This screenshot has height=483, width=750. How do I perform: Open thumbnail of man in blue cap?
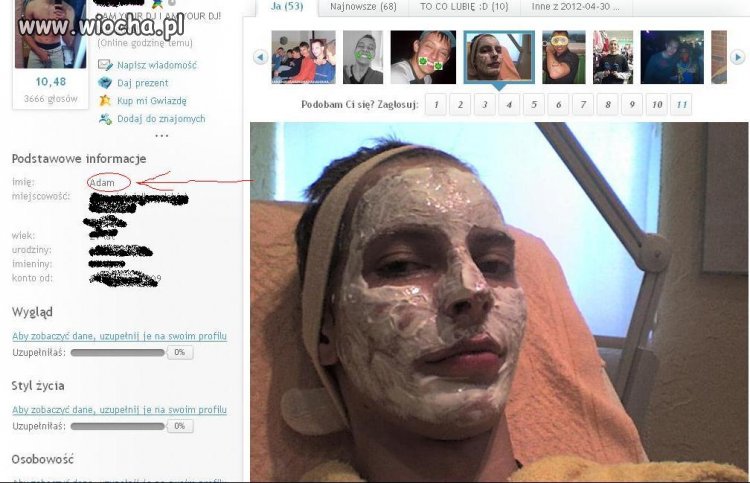[423, 57]
